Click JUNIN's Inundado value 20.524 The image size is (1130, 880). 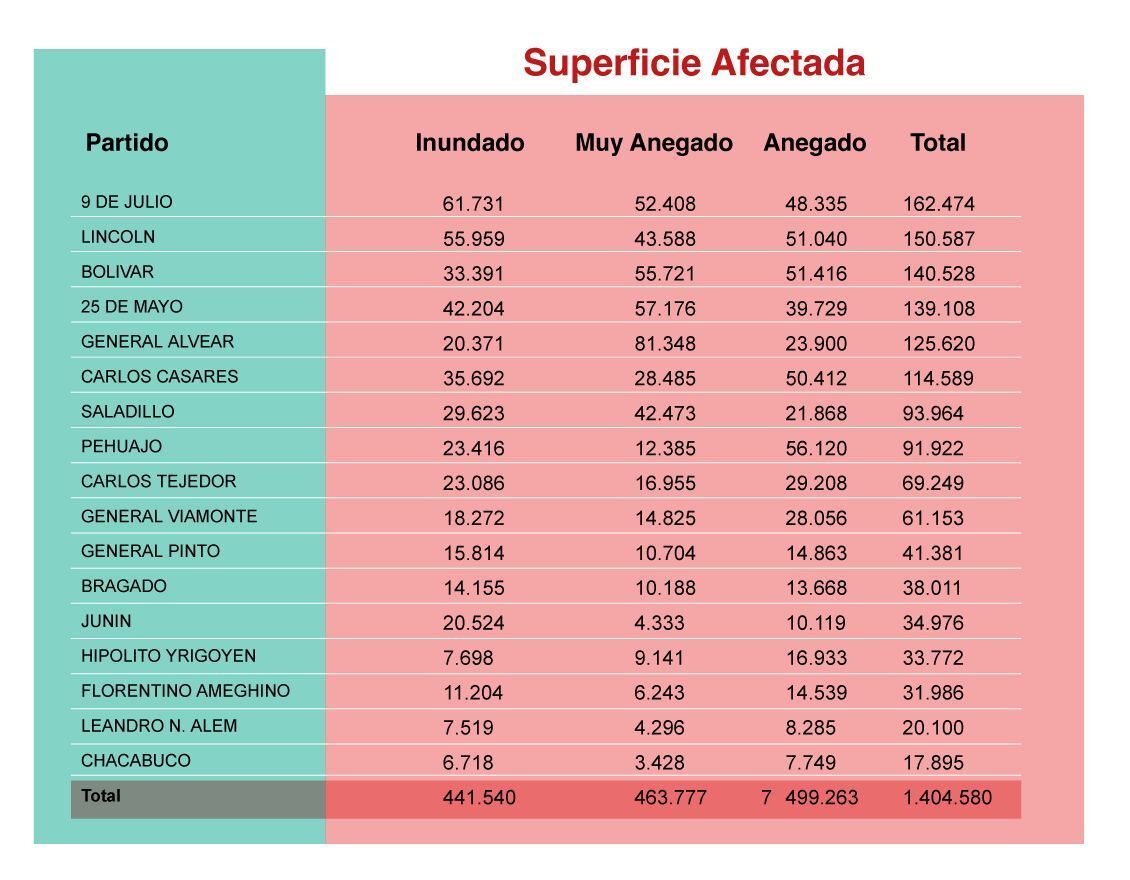click(x=473, y=623)
